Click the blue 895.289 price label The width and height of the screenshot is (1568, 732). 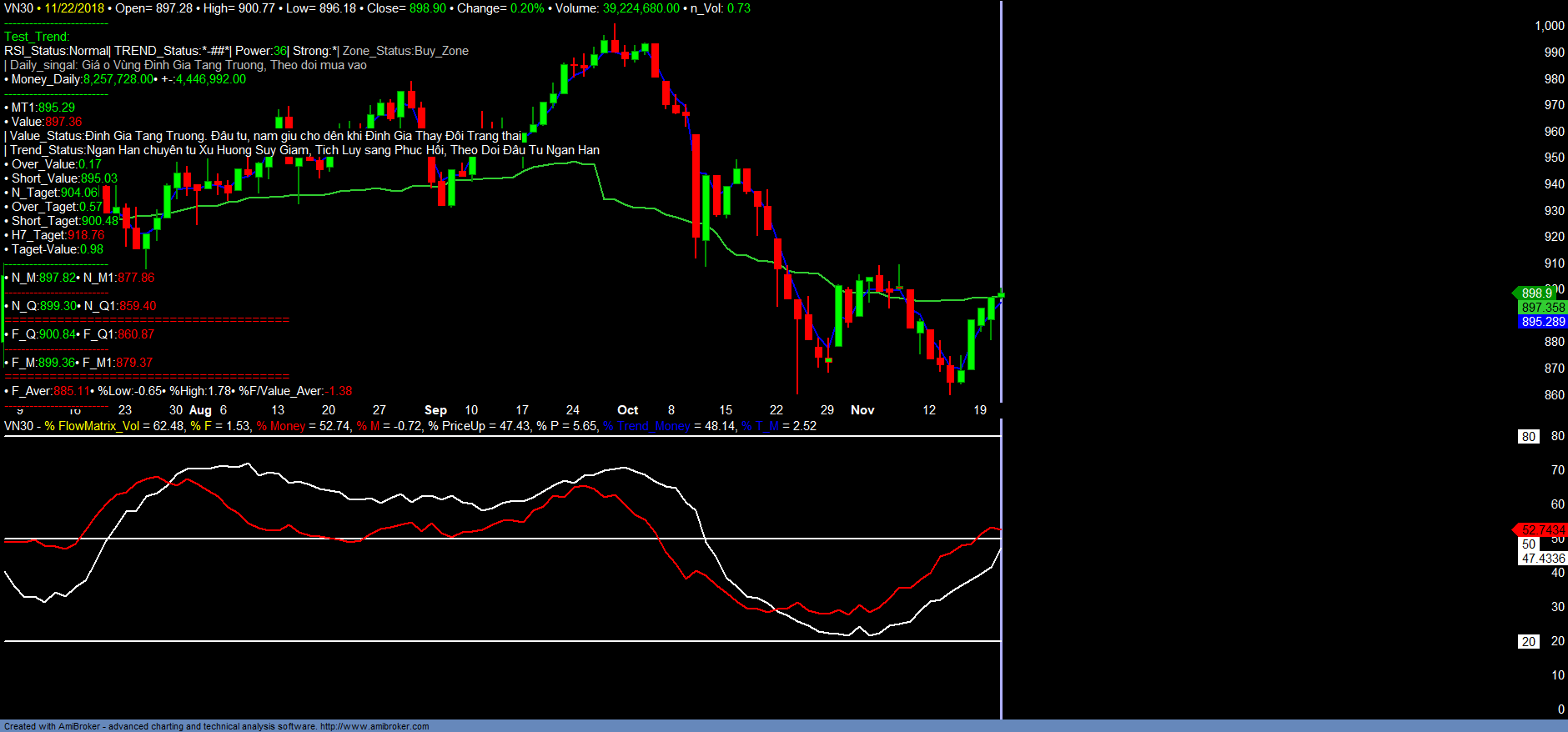[x=1542, y=322]
